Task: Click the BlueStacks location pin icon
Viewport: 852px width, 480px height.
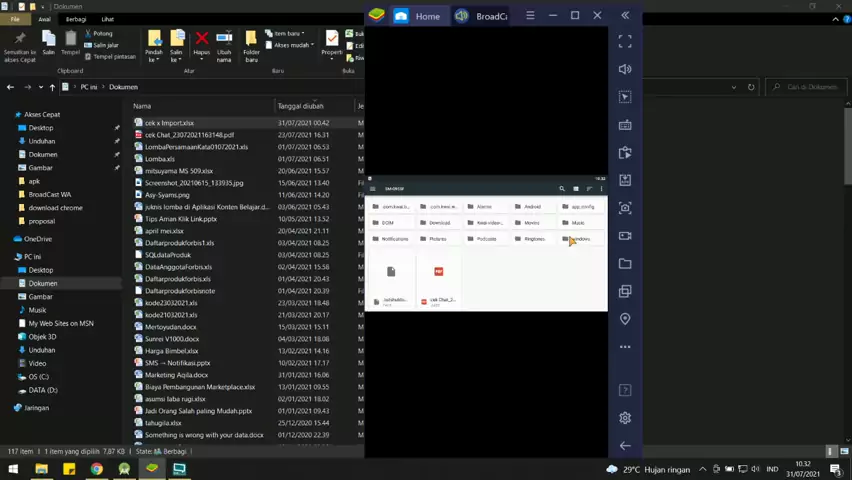Action: (625, 319)
